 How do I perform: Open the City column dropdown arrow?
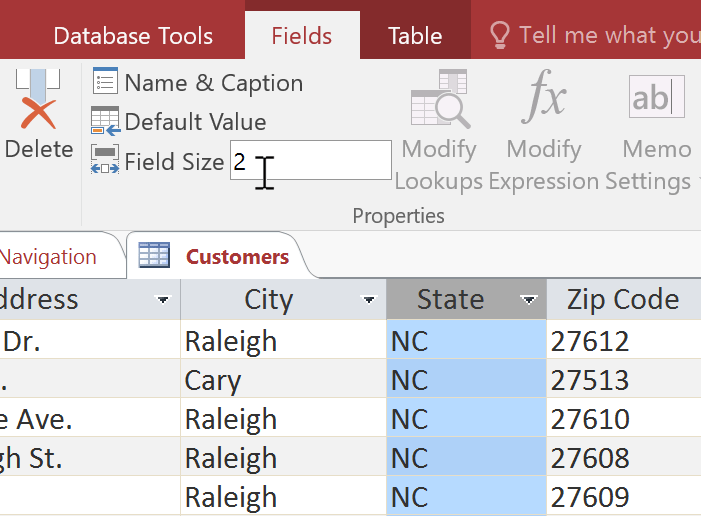[369, 300]
